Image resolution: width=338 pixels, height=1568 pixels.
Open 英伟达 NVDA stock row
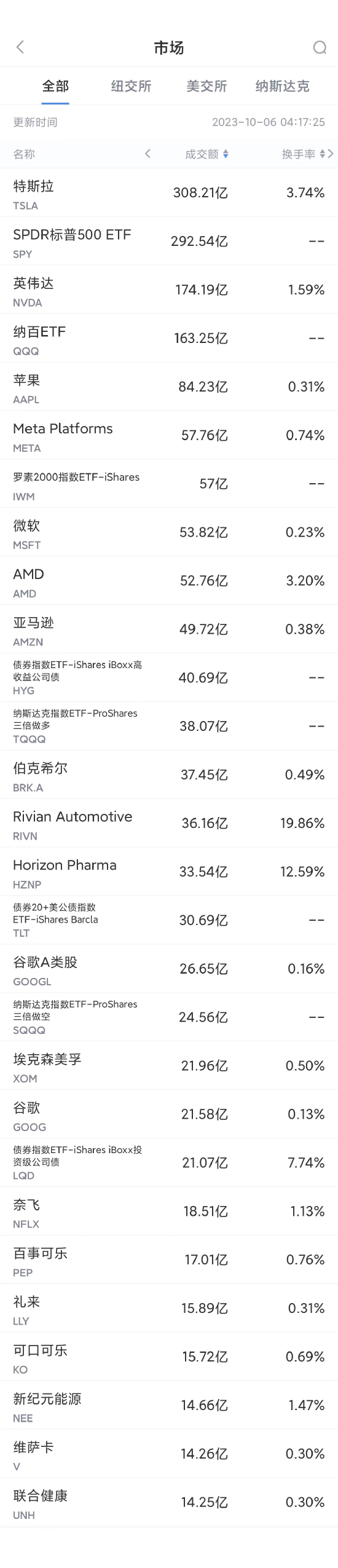click(x=169, y=290)
